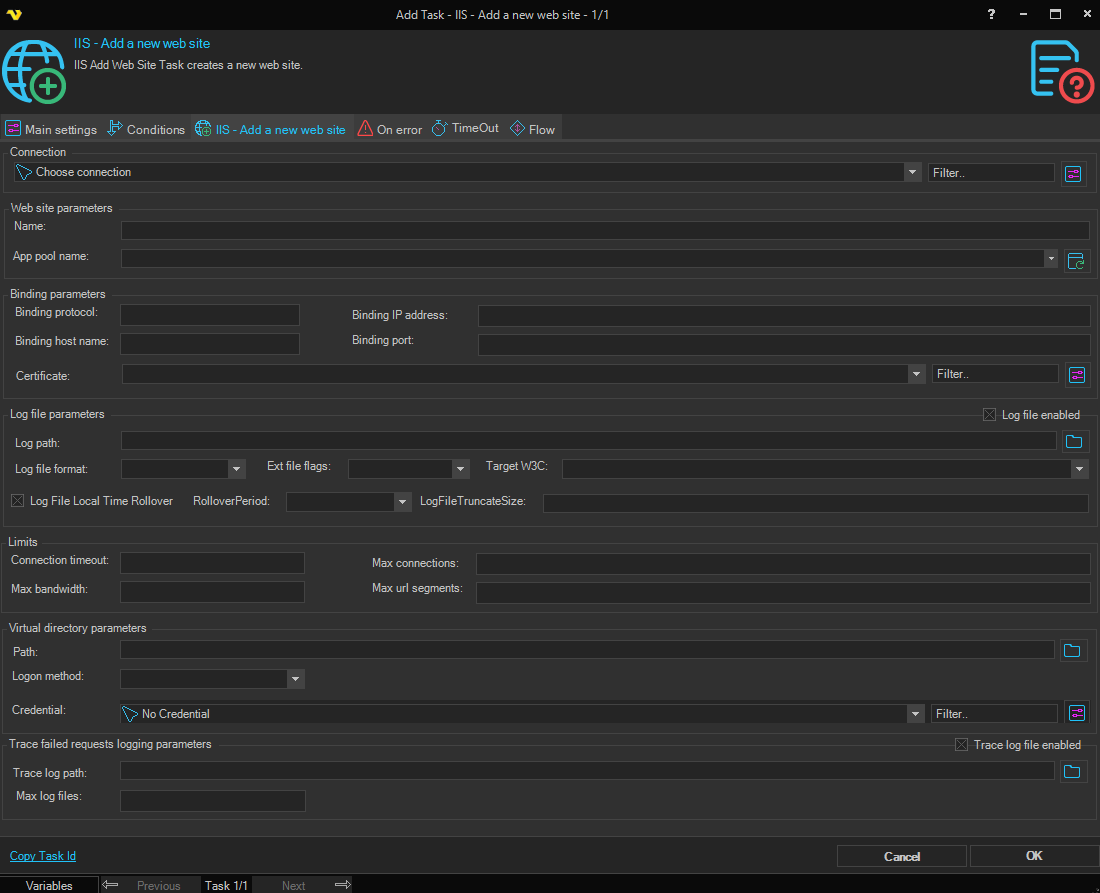Expand the Choose connection dropdown

[x=912, y=172]
